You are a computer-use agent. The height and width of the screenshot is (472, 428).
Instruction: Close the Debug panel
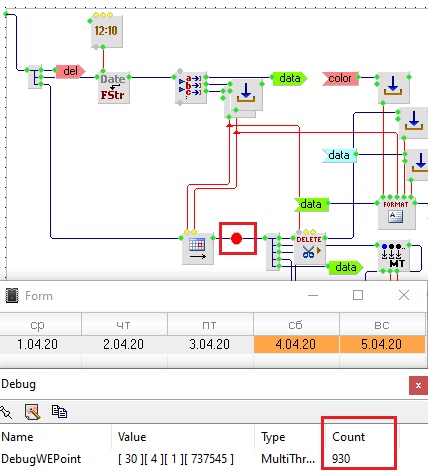pos(418,386)
